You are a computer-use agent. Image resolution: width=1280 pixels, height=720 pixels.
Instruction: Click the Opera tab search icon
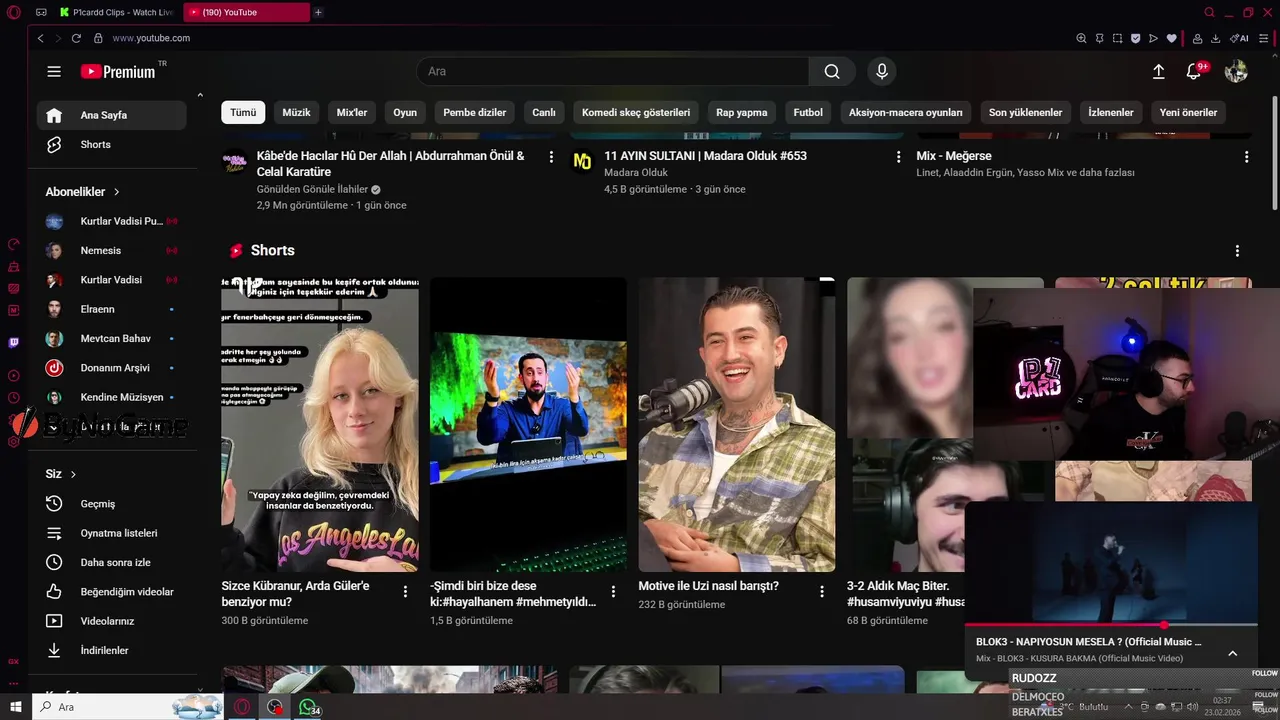point(1209,12)
